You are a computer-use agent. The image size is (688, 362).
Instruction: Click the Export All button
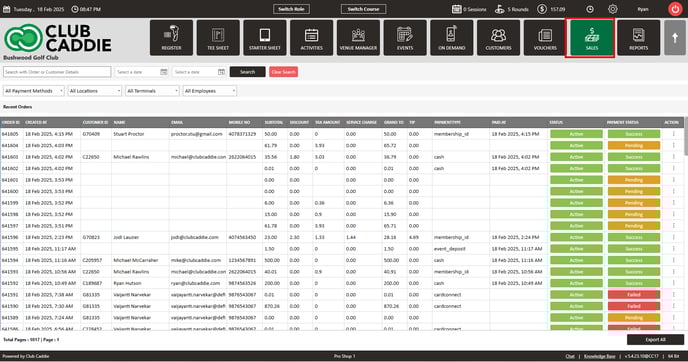click(655, 340)
